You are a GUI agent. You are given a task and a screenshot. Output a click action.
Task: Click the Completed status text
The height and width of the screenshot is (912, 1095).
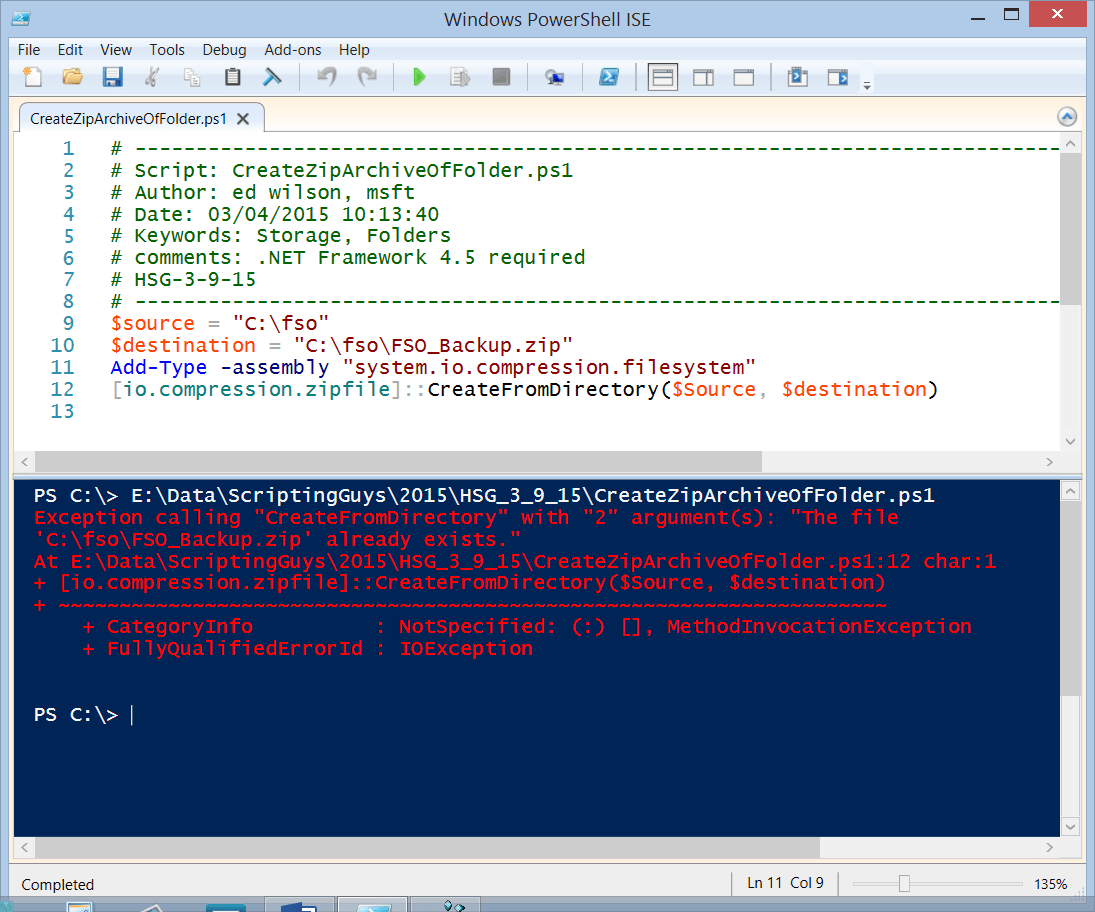57,885
